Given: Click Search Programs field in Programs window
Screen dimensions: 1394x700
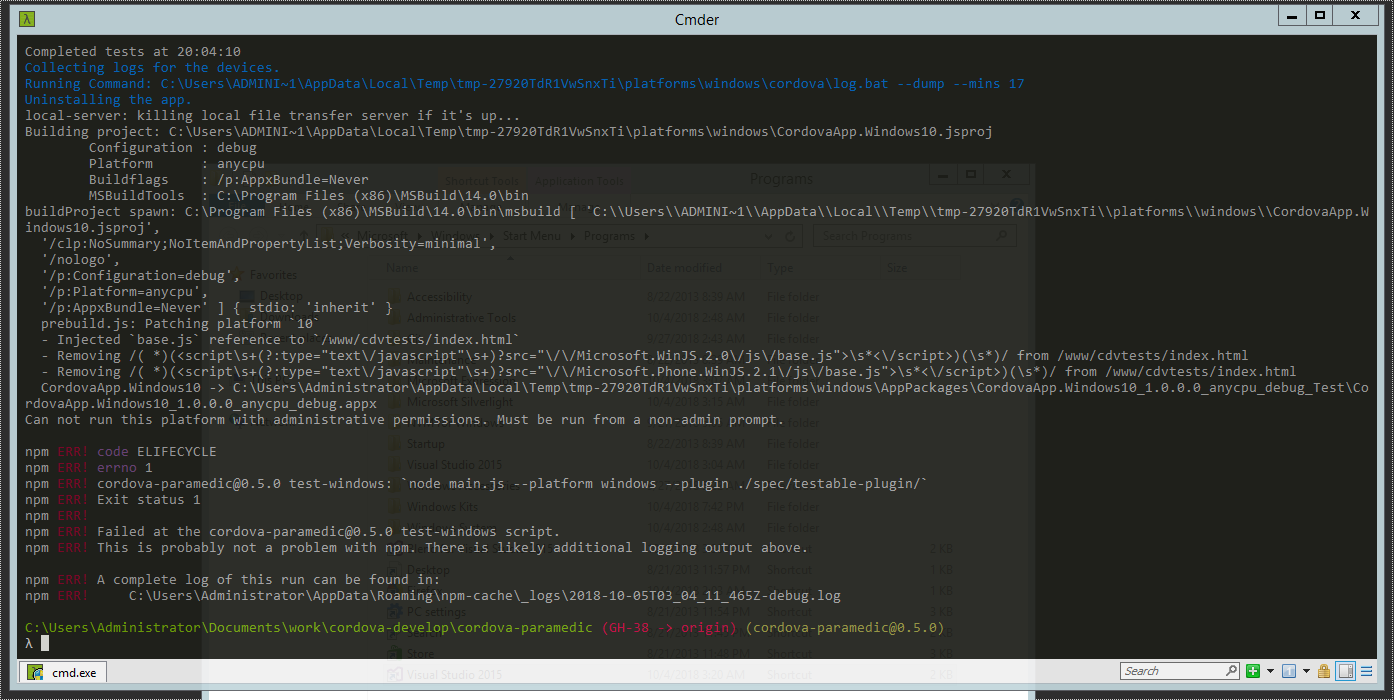Looking at the screenshot, I should (914, 236).
